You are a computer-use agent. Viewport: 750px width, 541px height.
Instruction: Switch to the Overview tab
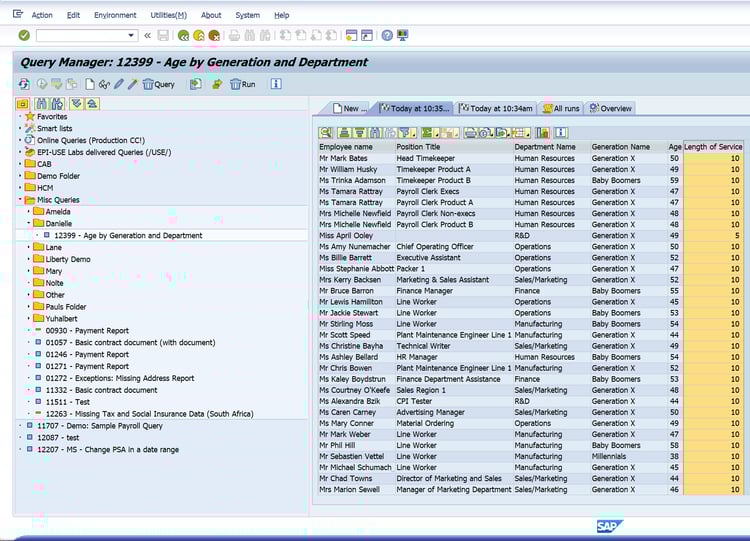click(611, 109)
